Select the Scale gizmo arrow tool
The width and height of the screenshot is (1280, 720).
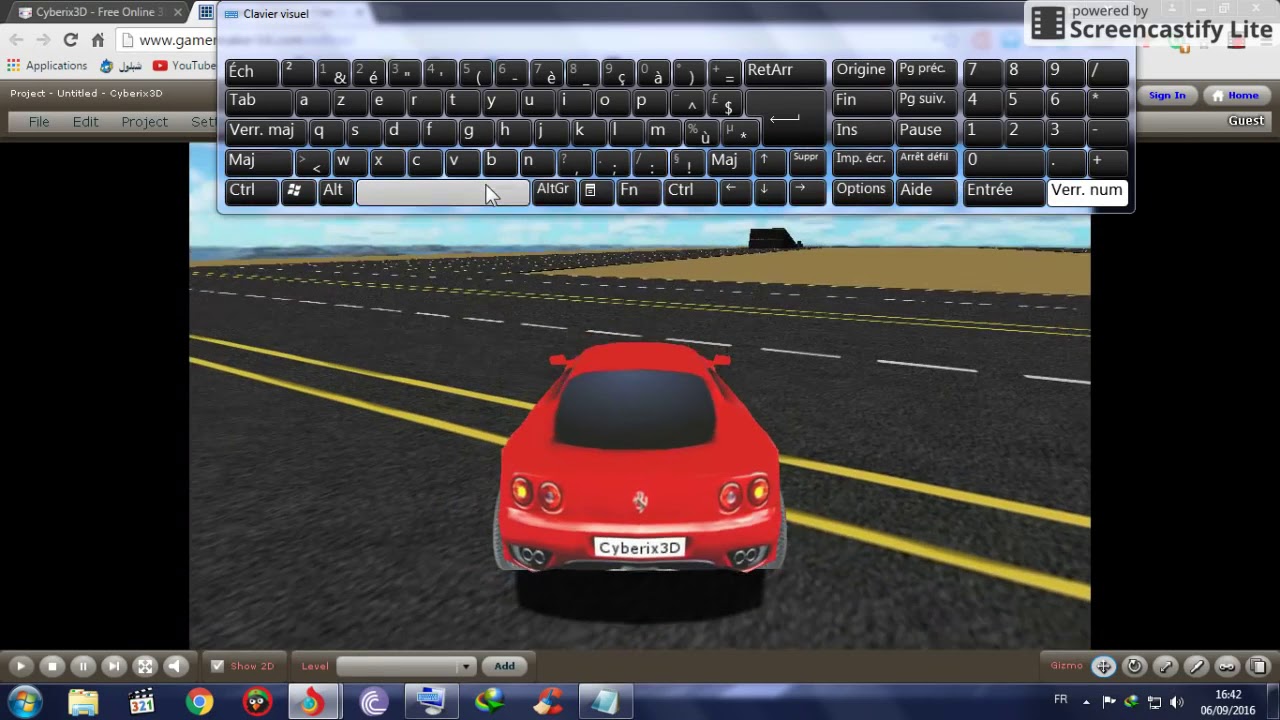(x=1165, y=666)
